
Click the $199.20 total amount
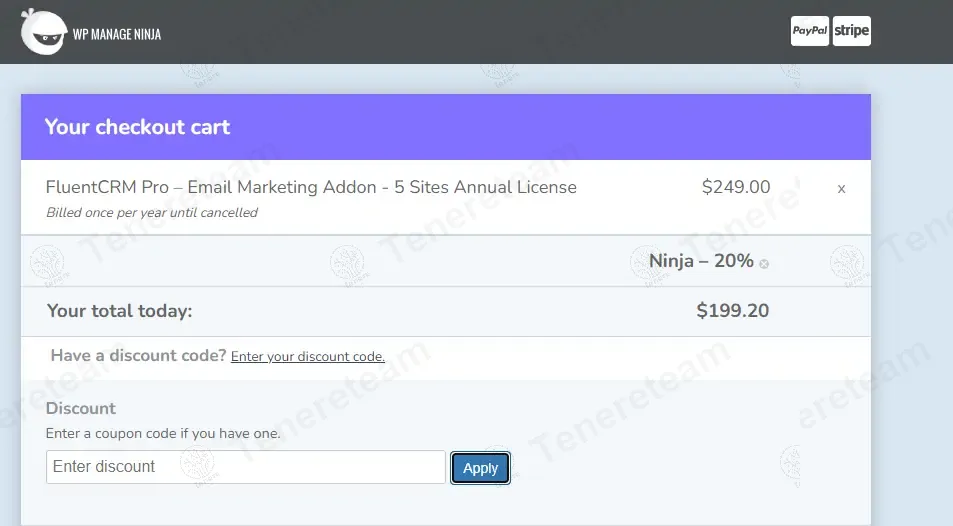click(732, 311)
